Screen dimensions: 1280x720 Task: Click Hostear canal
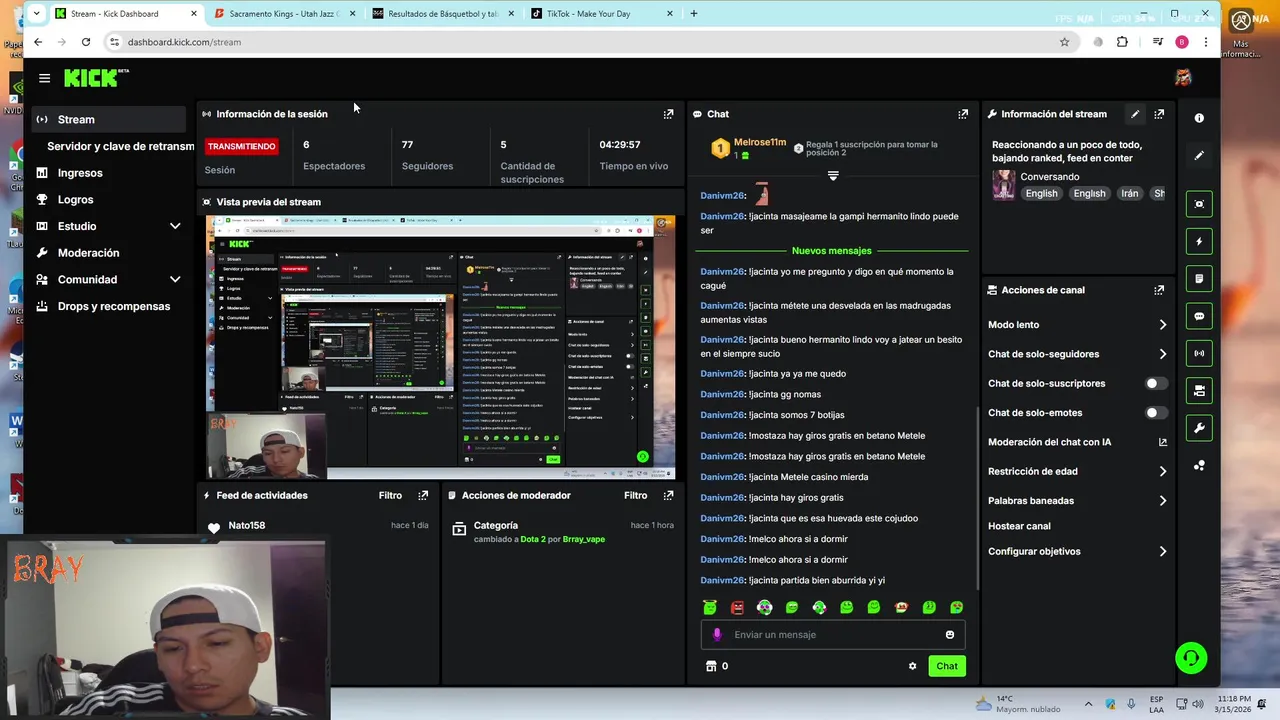1019,526
